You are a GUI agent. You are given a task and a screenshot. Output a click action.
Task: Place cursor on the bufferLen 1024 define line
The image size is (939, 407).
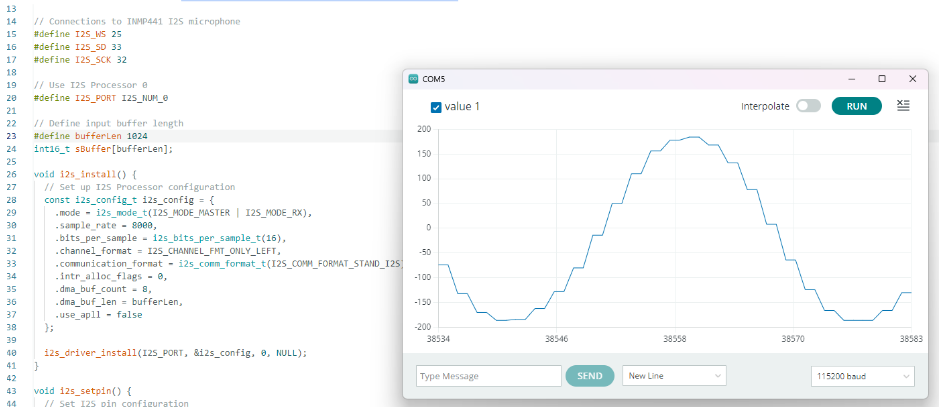pyautogui.click(x=90, y=136)
